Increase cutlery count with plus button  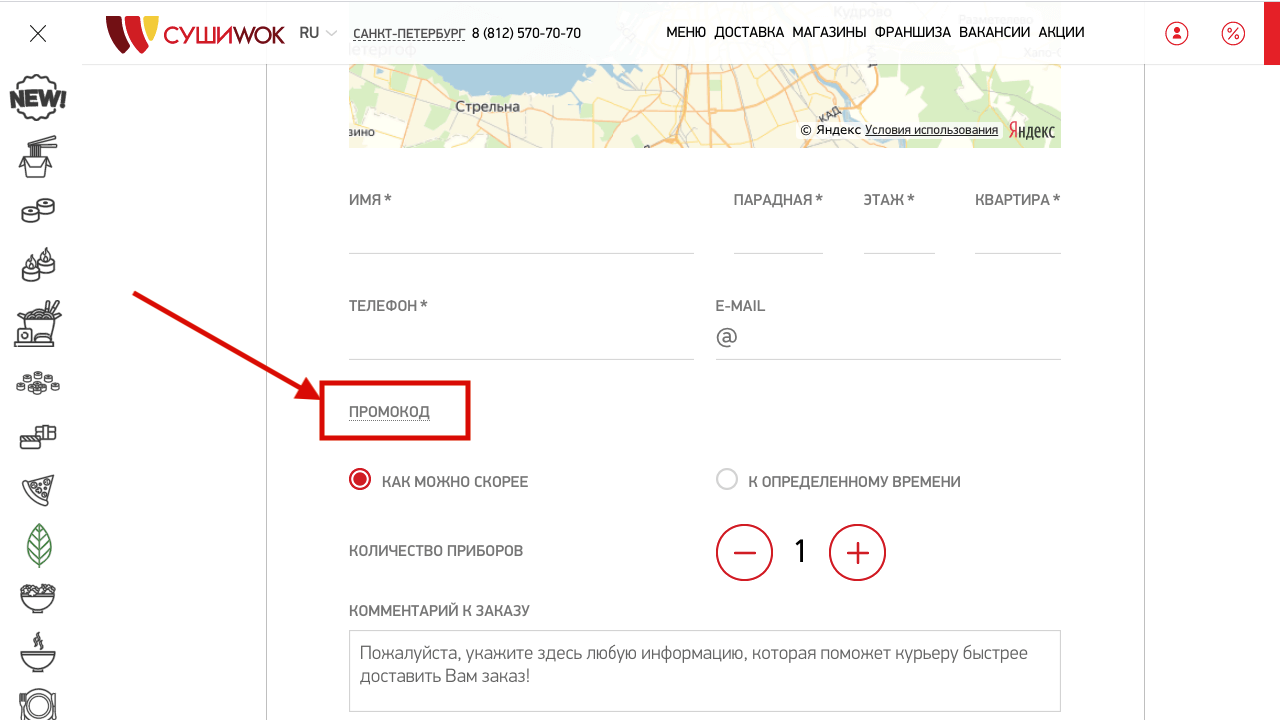[x=857, y=552]
